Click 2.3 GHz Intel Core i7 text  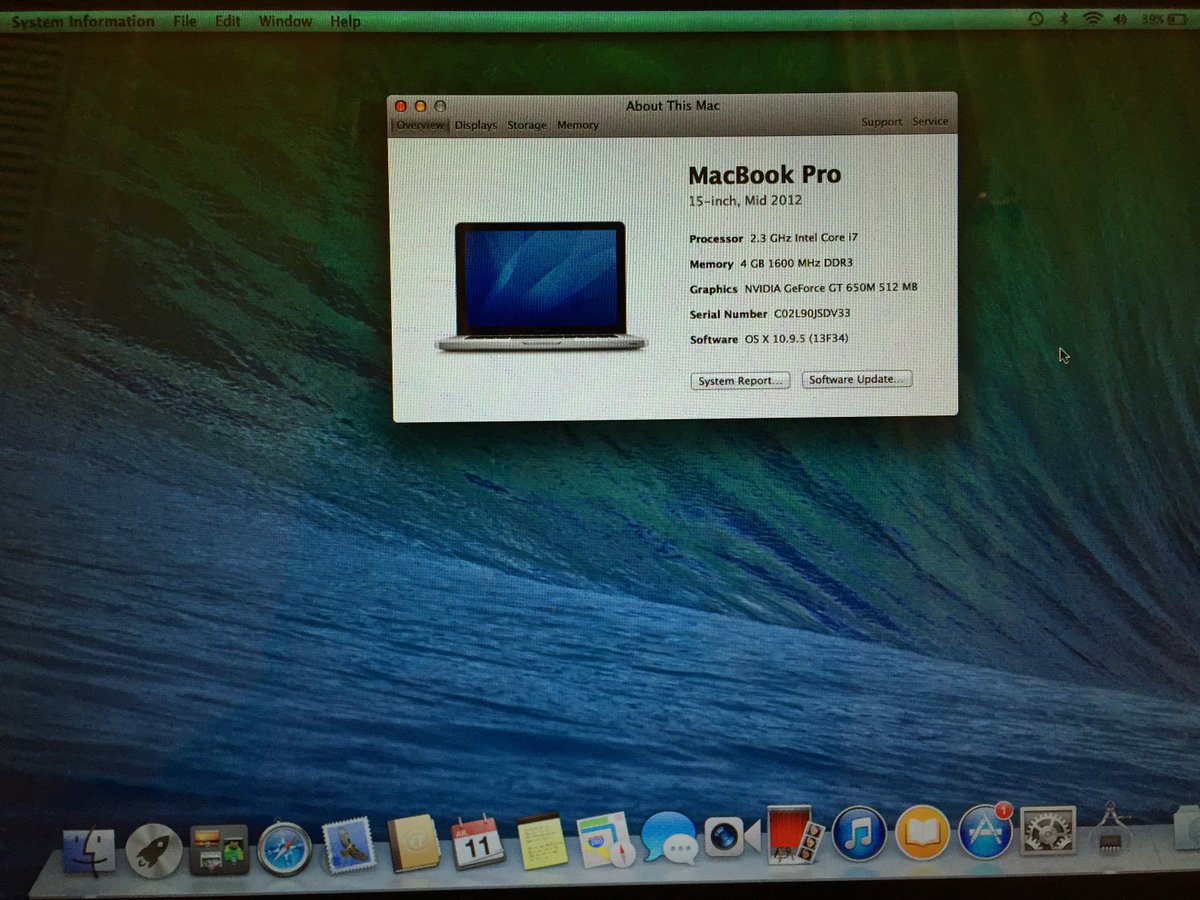pyautogui.click(x=804, y=238)
